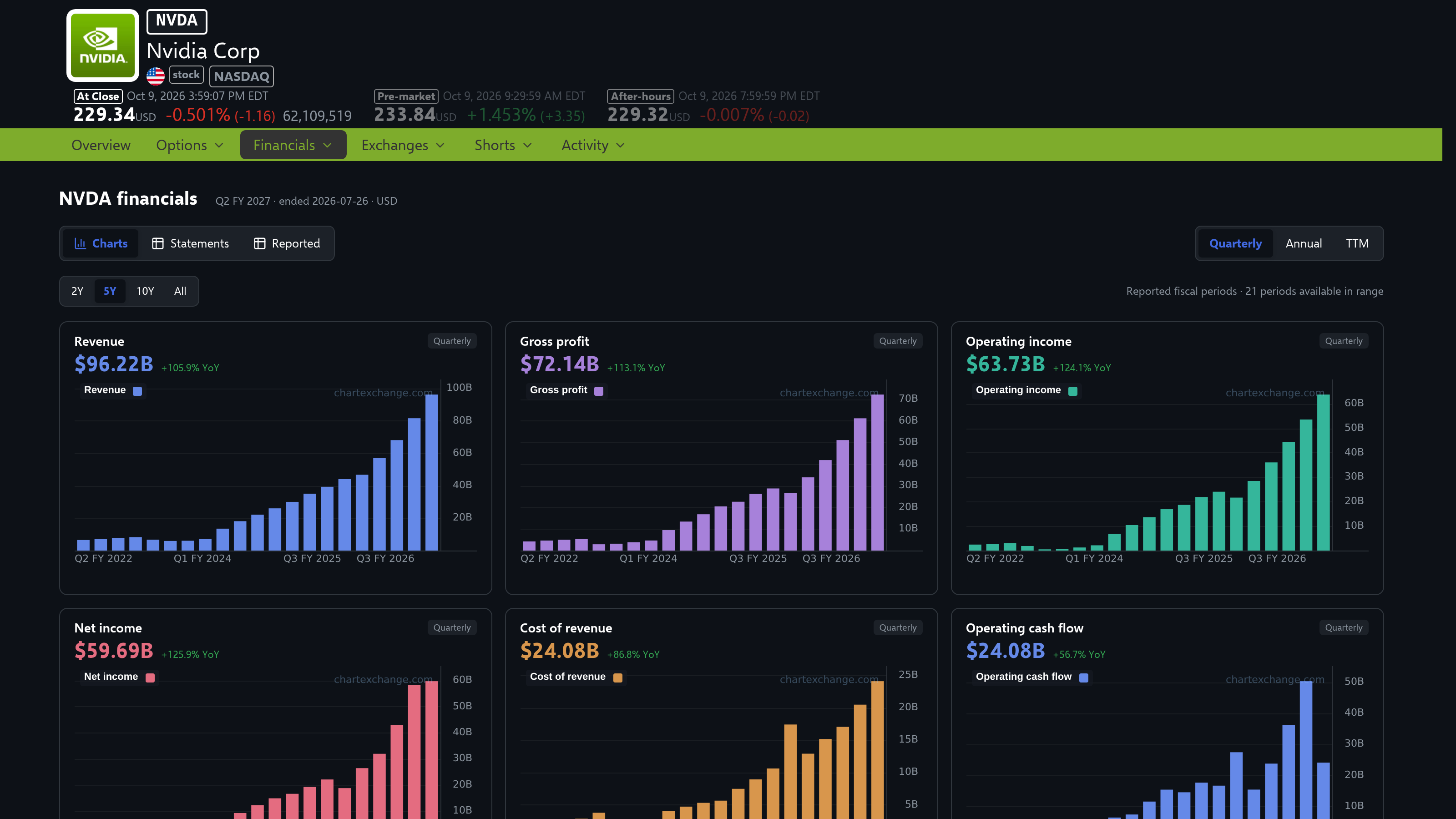The height and width of the screenshot is (819, 1456).
Task: Select Annual period mode
Action: point(1304,243)
